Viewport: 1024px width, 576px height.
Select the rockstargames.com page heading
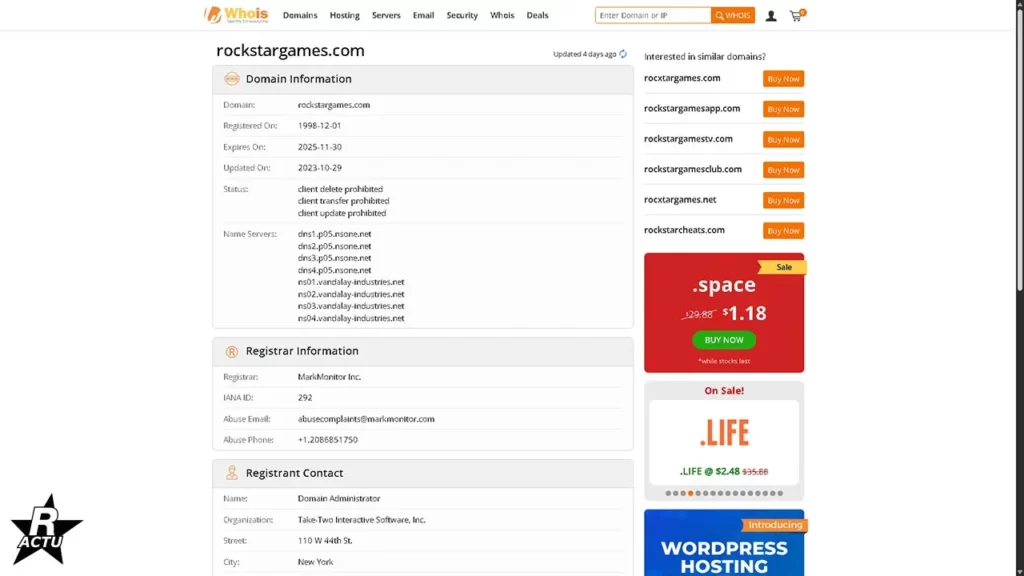[x=290, y=50]
